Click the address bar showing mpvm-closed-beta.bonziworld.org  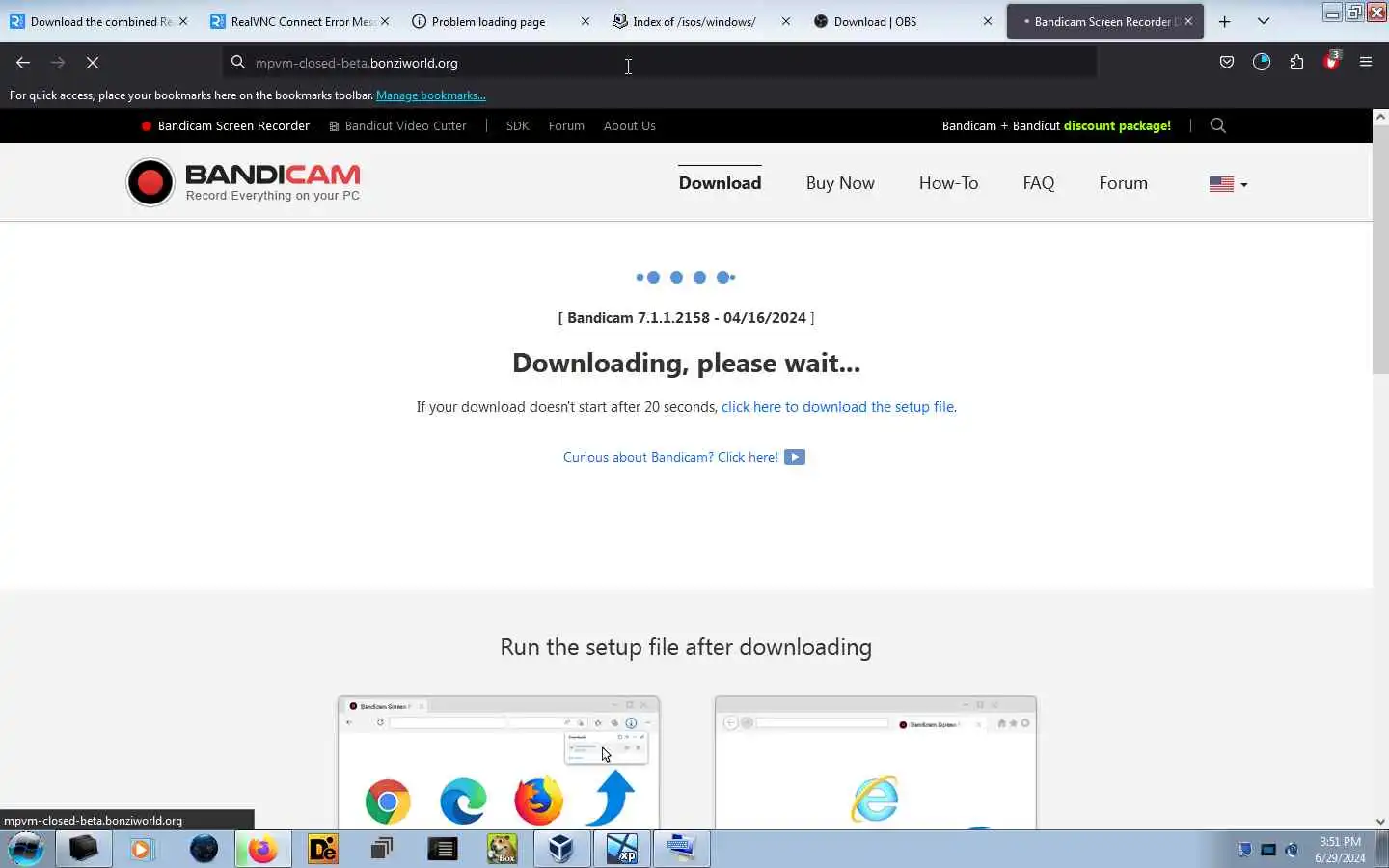660,63
